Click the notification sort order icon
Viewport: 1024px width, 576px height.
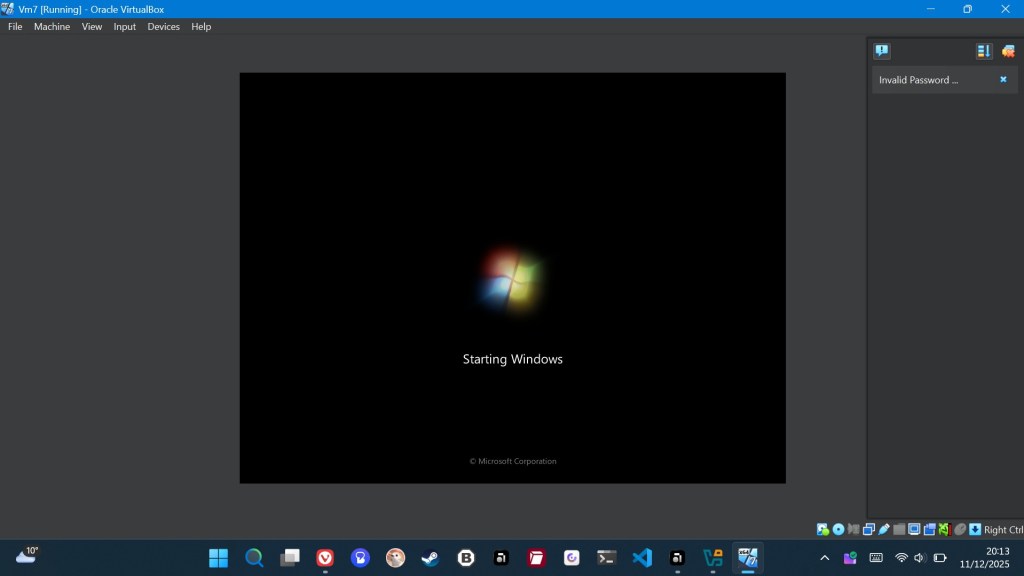click(x=984, y=50)
